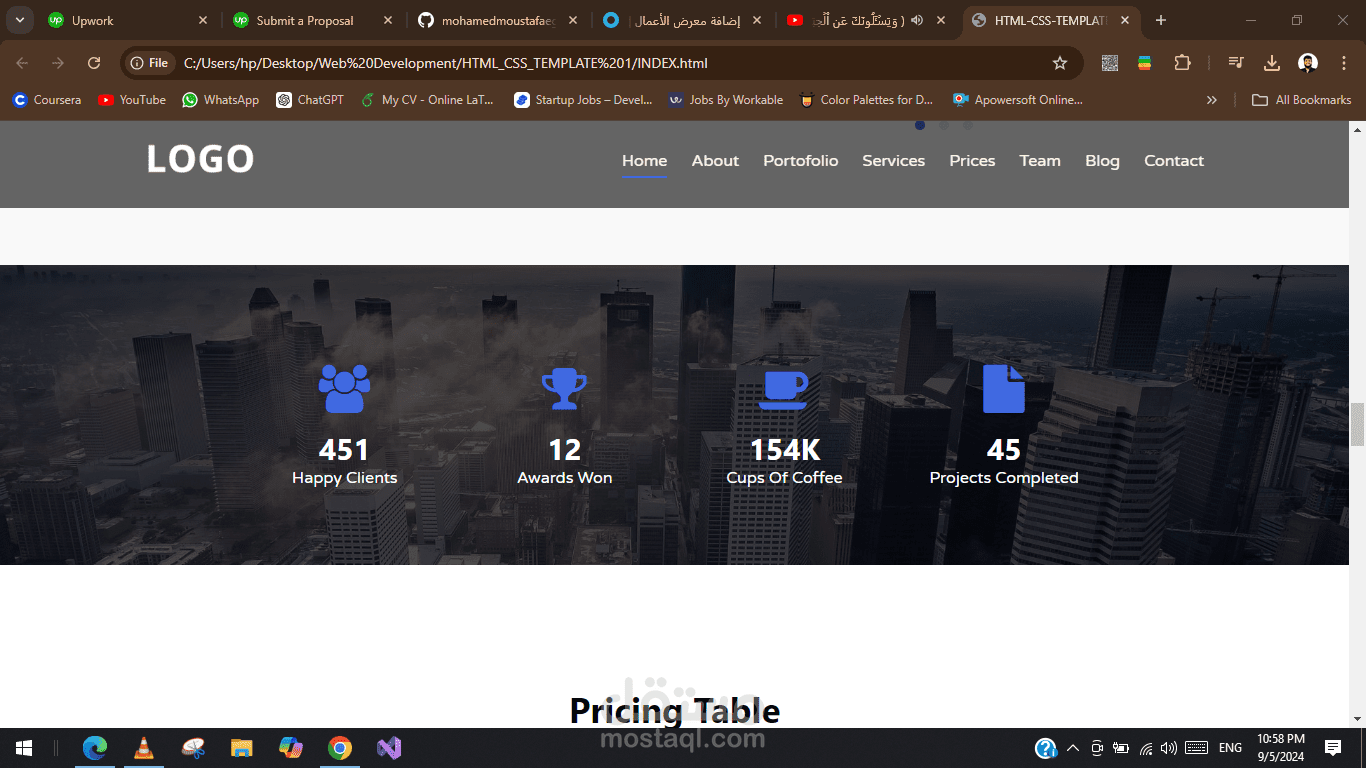Close the Upwork tab
This screenshot has width=1366, height=768.
pyautogui.click(x=203, y=20)
